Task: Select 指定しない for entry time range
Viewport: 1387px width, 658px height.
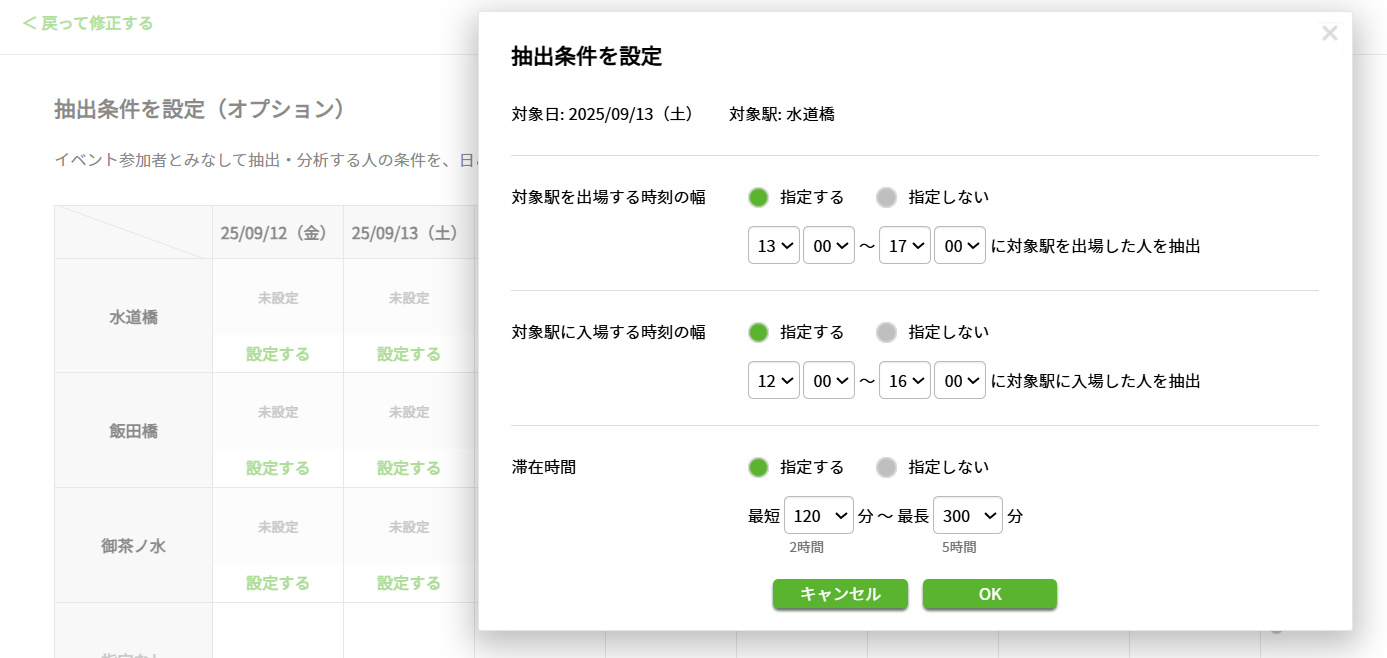Action: click(886, 332)
